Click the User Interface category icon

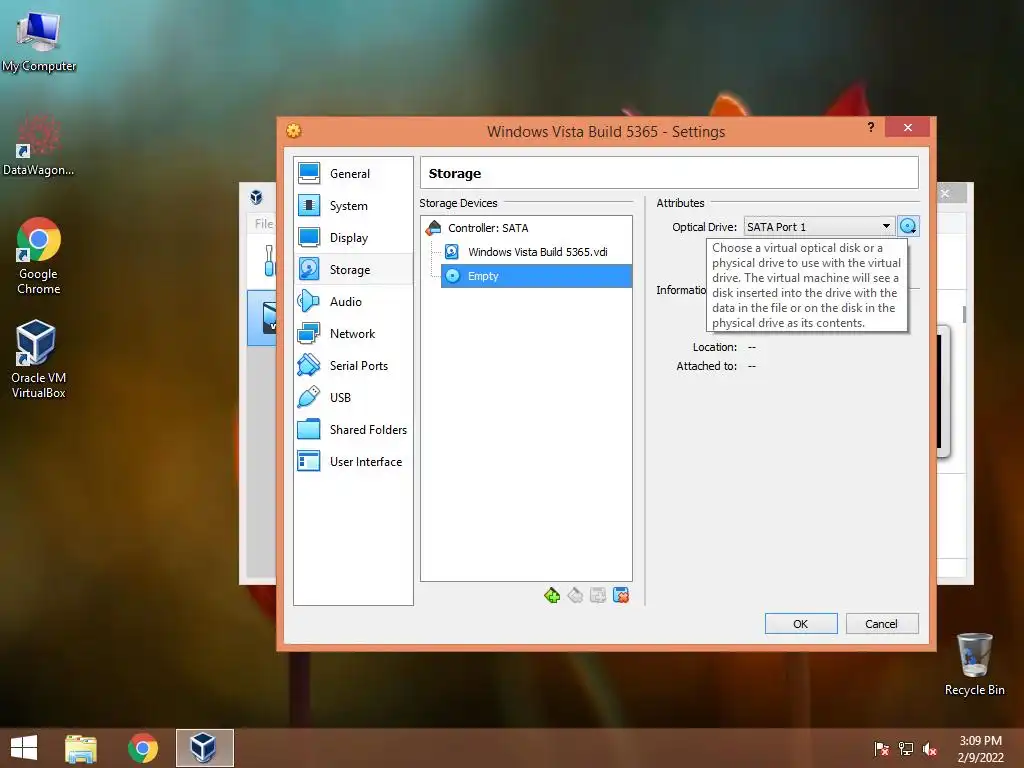(x=309, y=461)
